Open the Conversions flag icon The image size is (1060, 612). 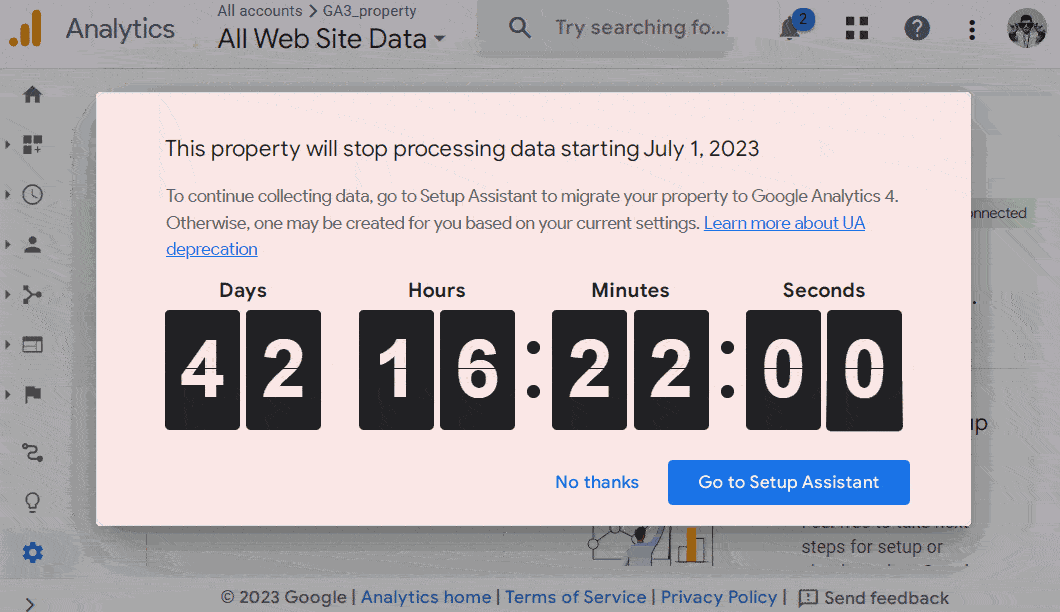click(x=33, y=394)
